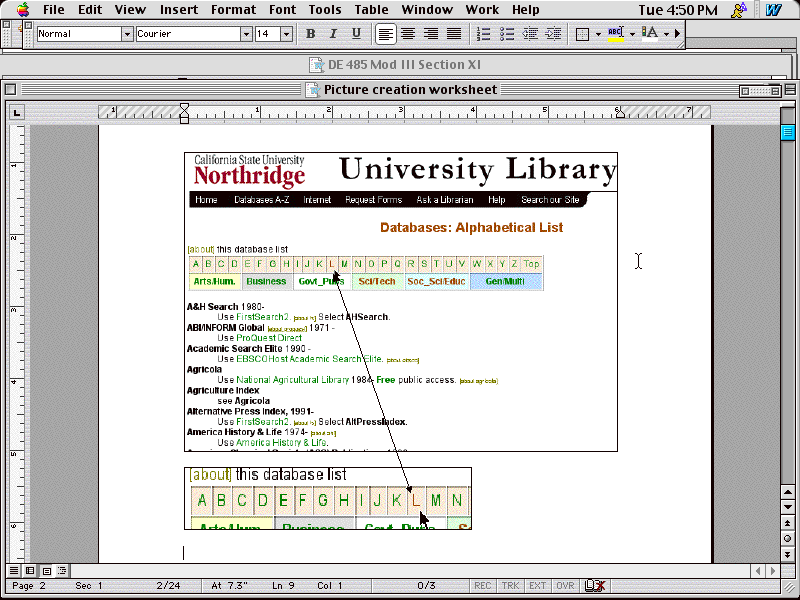This screenshot has width=800, height=600.
Task: Select the University Library web page picture
Action: coord(401,302)
